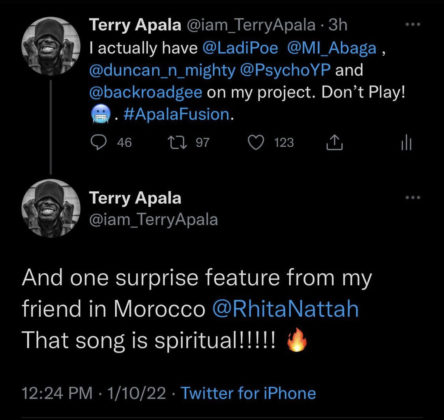Click the reply speech bubble icon
This screenshot has width=444, height=420.
(x=99, y=143)
